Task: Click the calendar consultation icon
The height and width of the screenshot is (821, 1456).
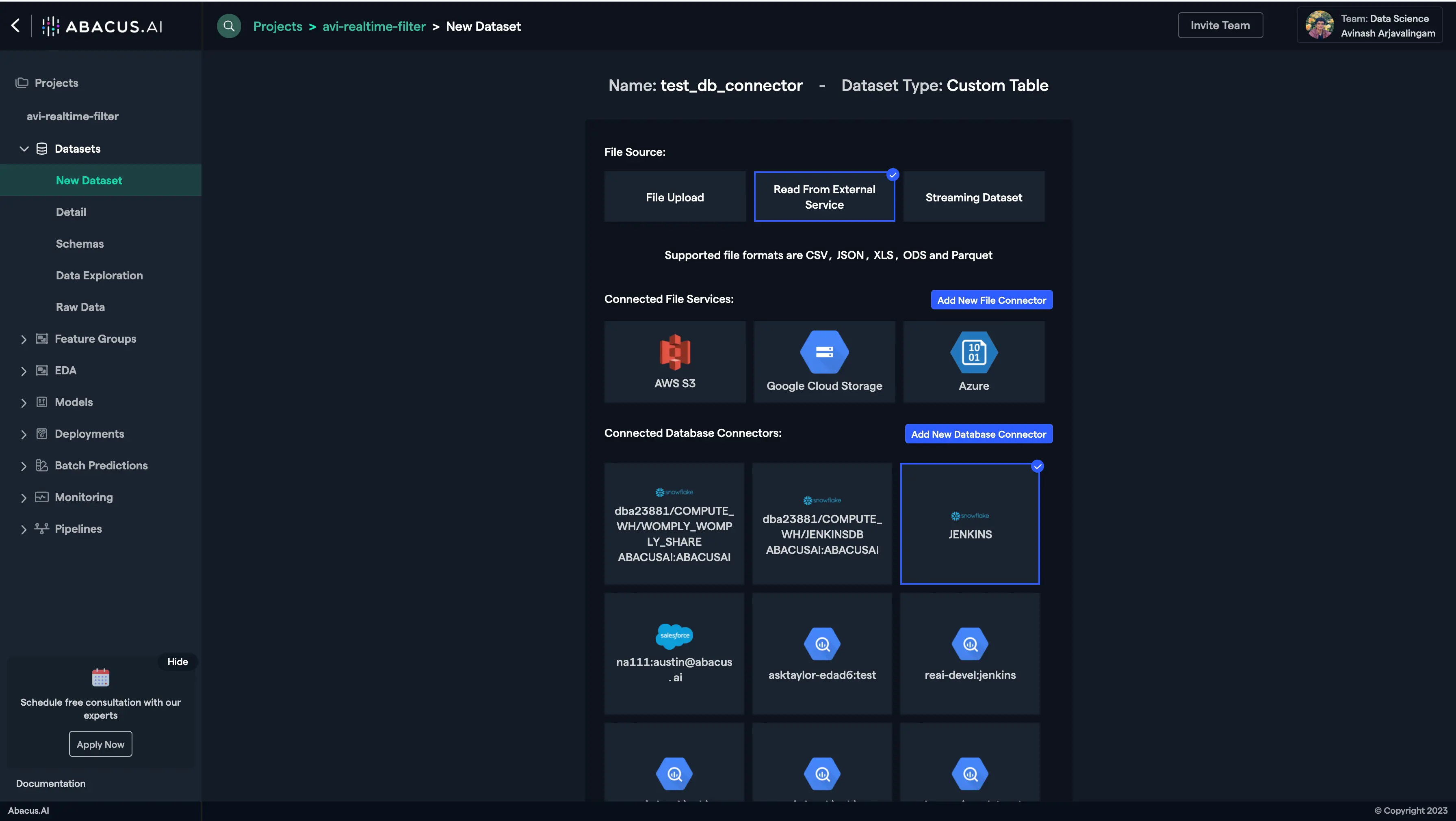Action: tap(101, 677)
